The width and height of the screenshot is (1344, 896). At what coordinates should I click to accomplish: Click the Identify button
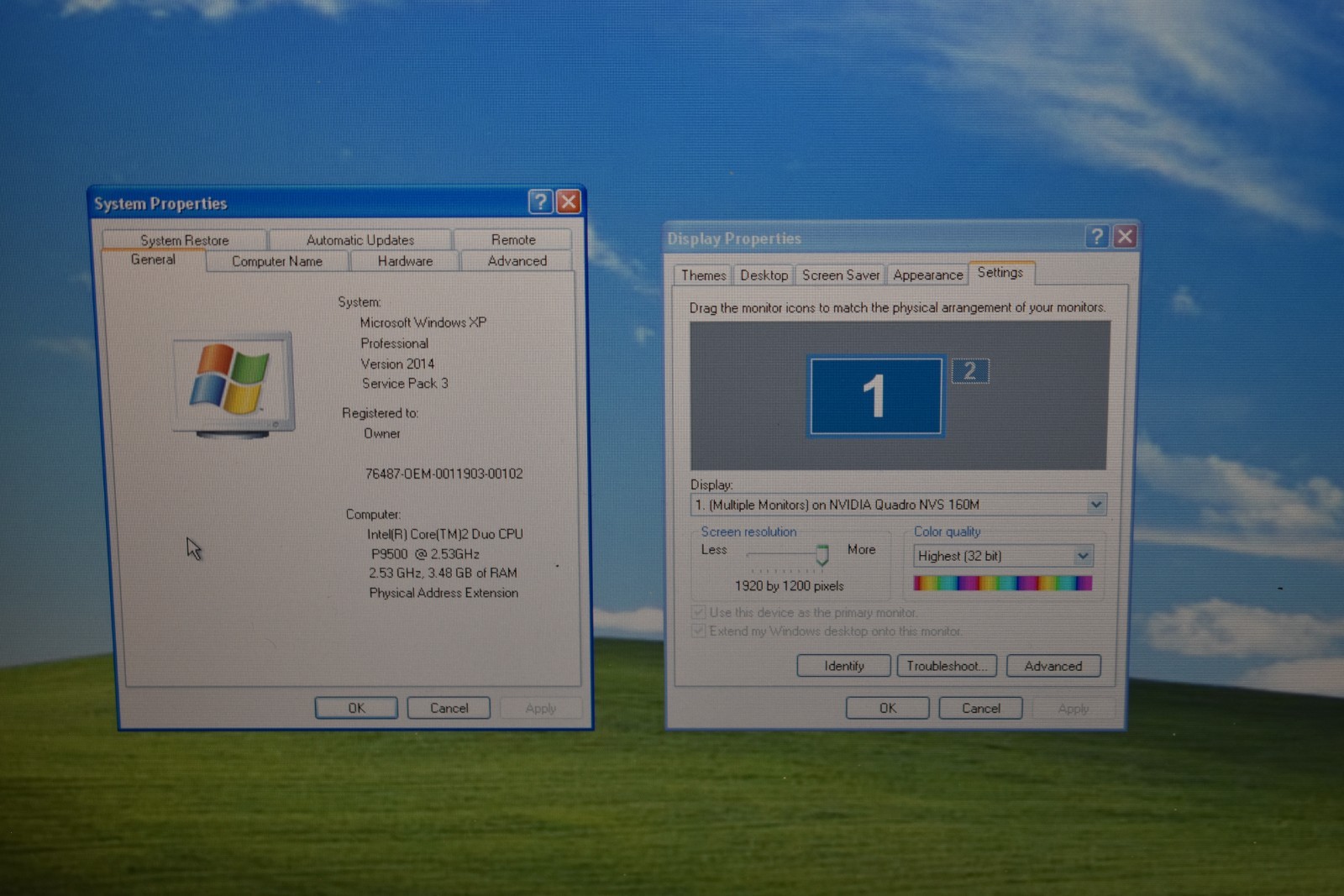point(843,666)
